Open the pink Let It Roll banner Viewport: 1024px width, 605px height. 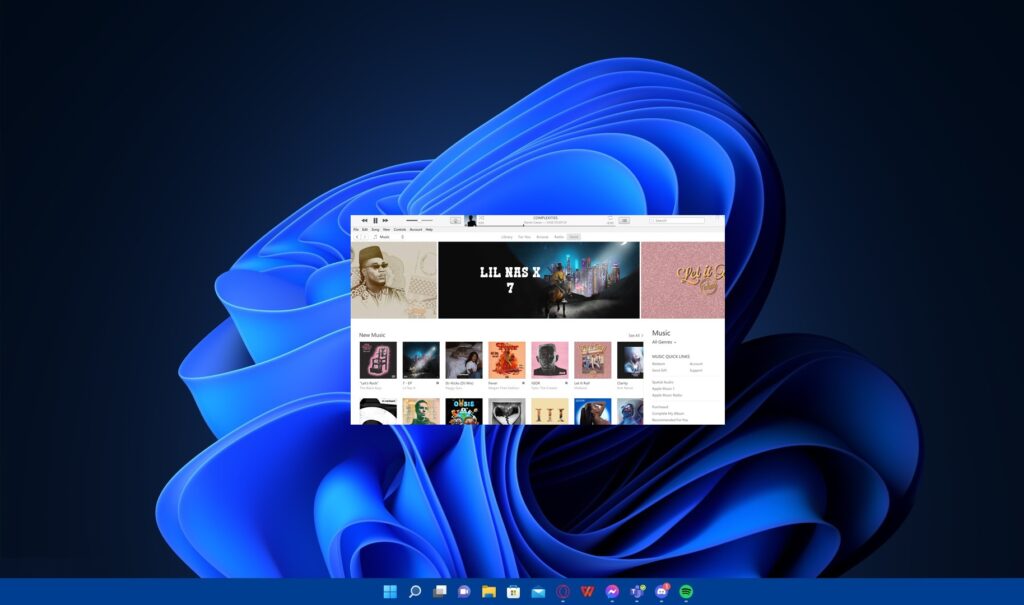(683, 280)
